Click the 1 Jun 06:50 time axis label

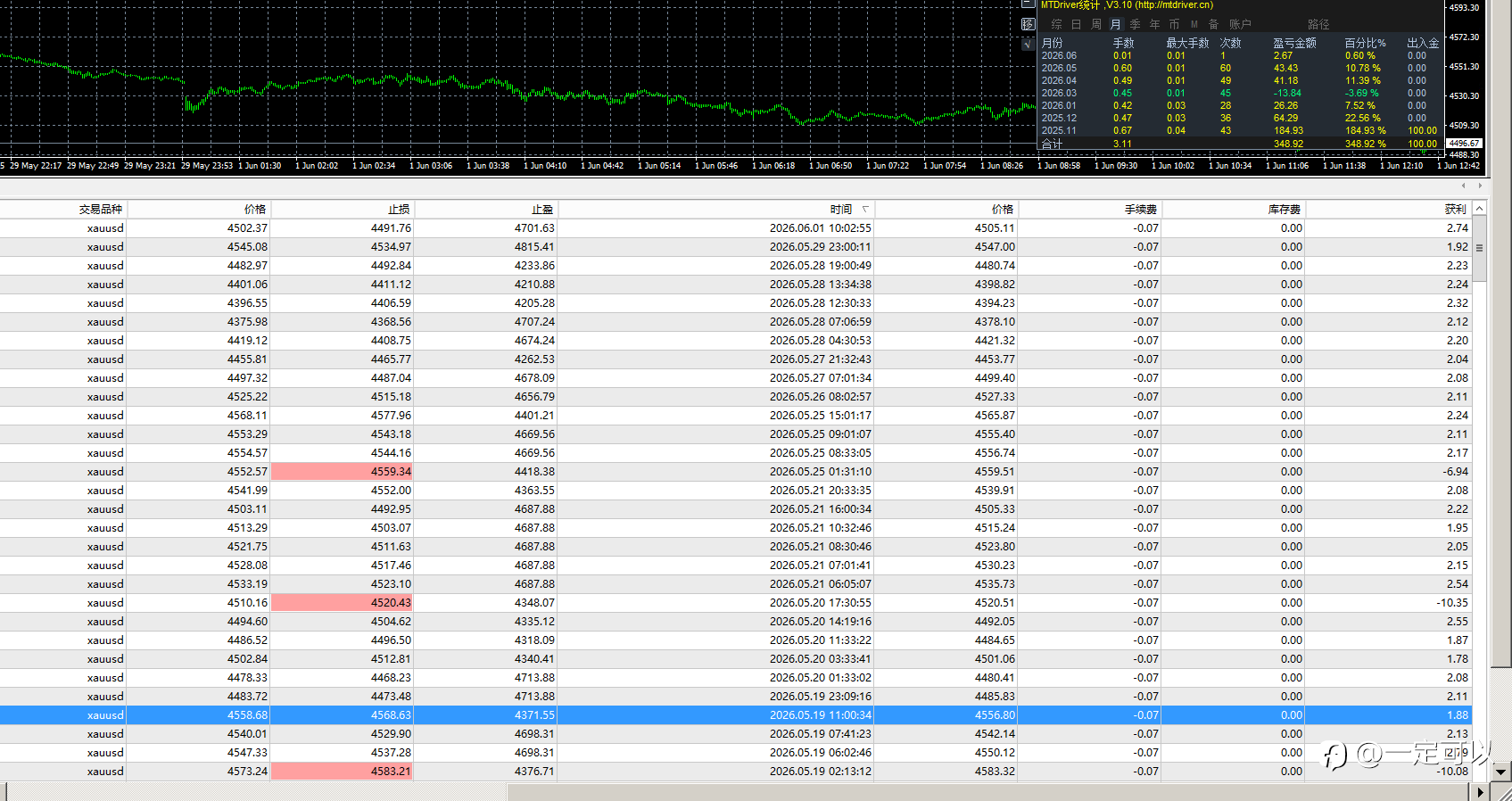[830, 166]
